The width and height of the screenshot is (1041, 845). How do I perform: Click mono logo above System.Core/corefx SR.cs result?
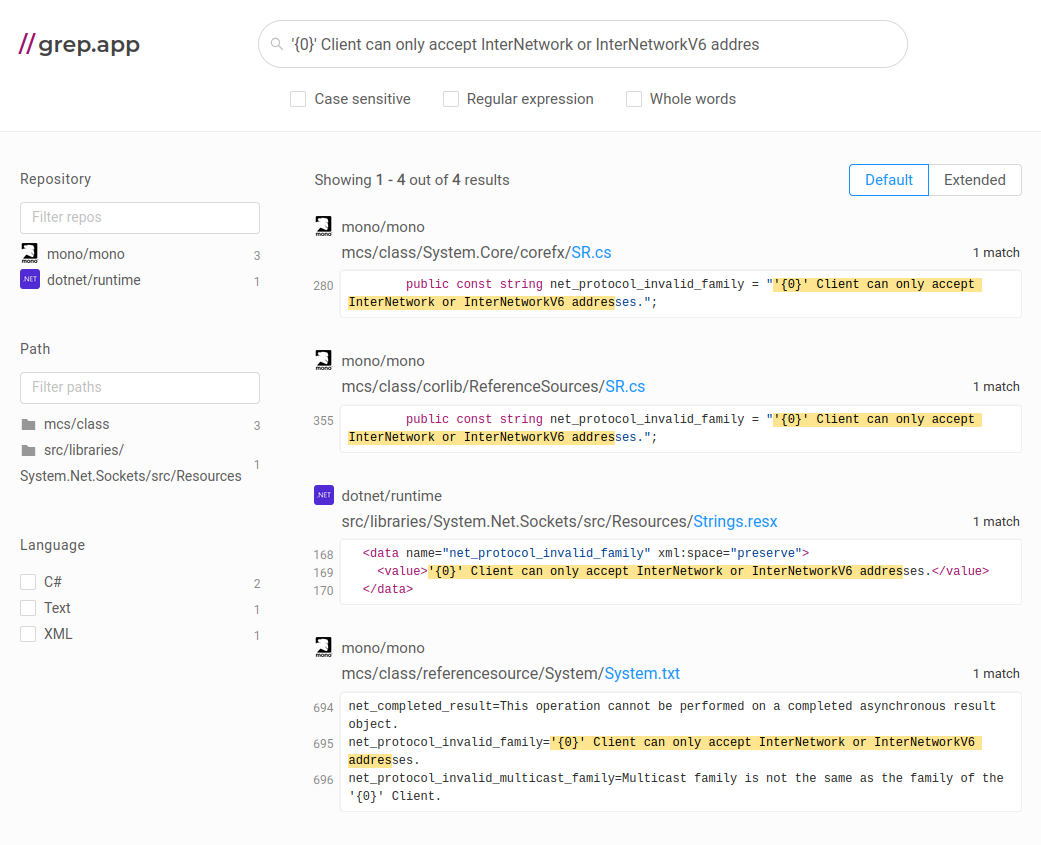pos(323,226)
